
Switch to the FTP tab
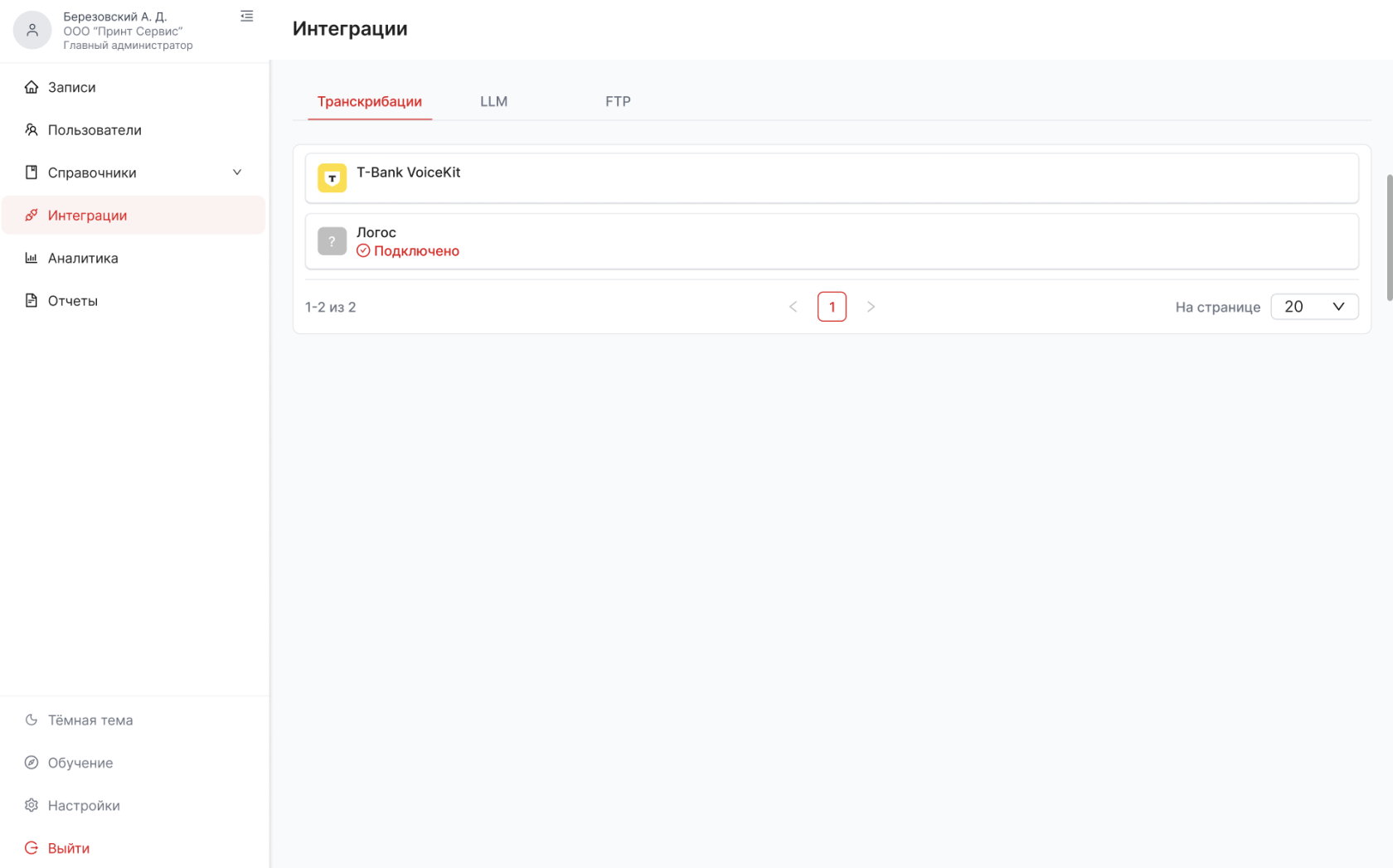(618, 102)
